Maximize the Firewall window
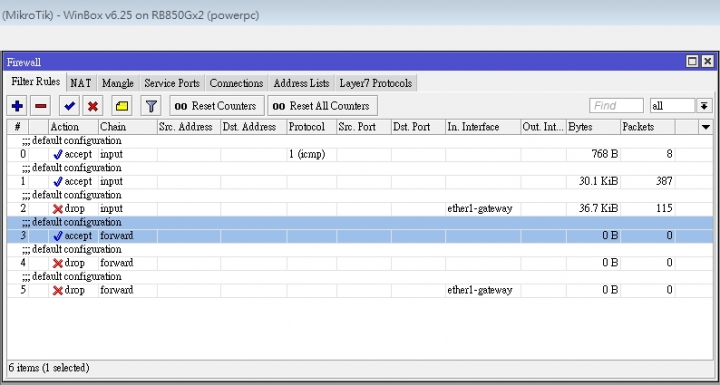Image resolution: width=720 pixels, height=385 pixels. pos(692,61)
